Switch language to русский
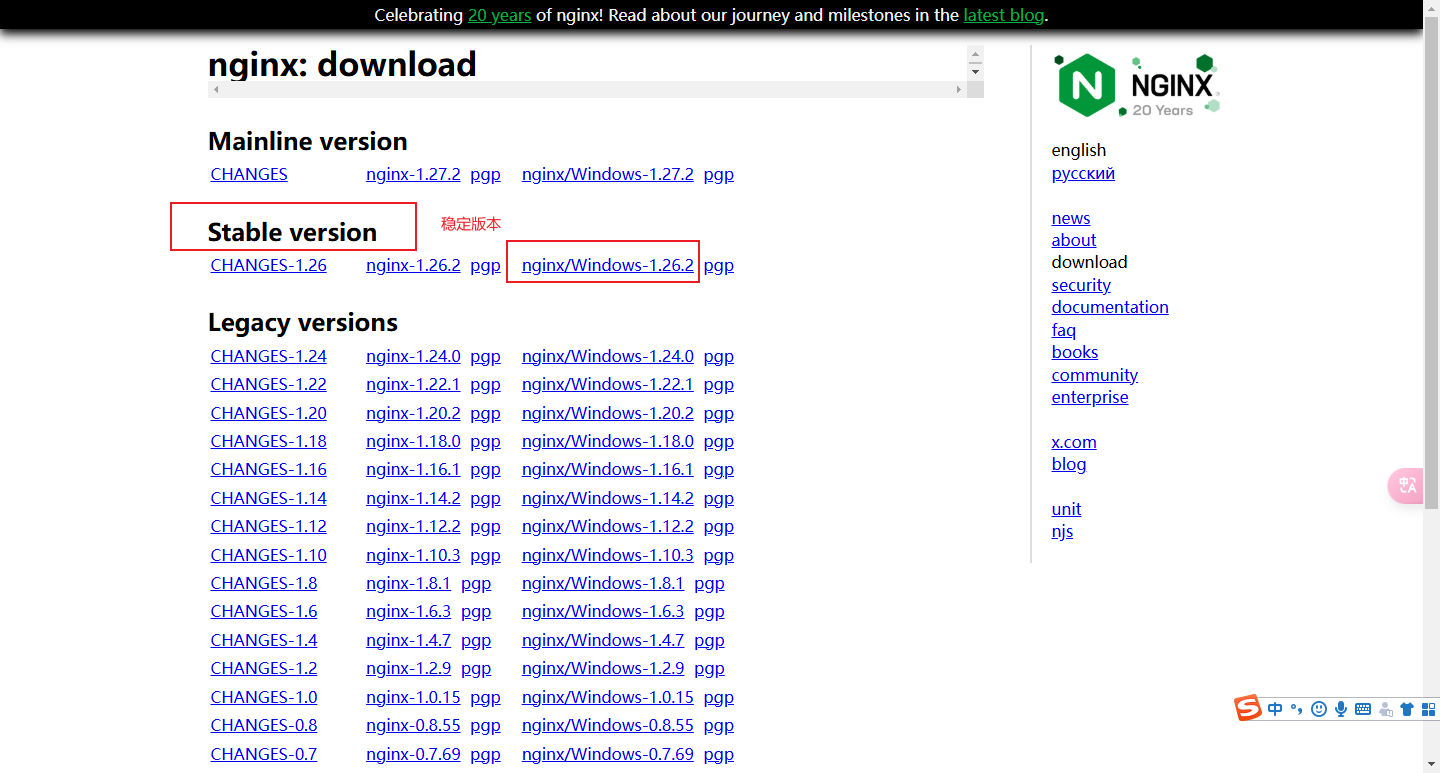The image size is (1440, 773). click(1083, 173)
